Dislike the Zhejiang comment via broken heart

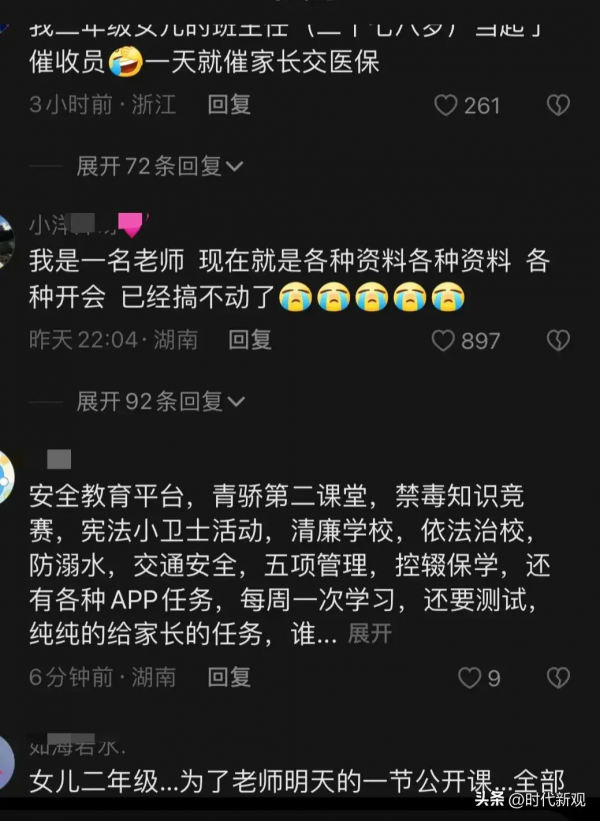[558, 105]
